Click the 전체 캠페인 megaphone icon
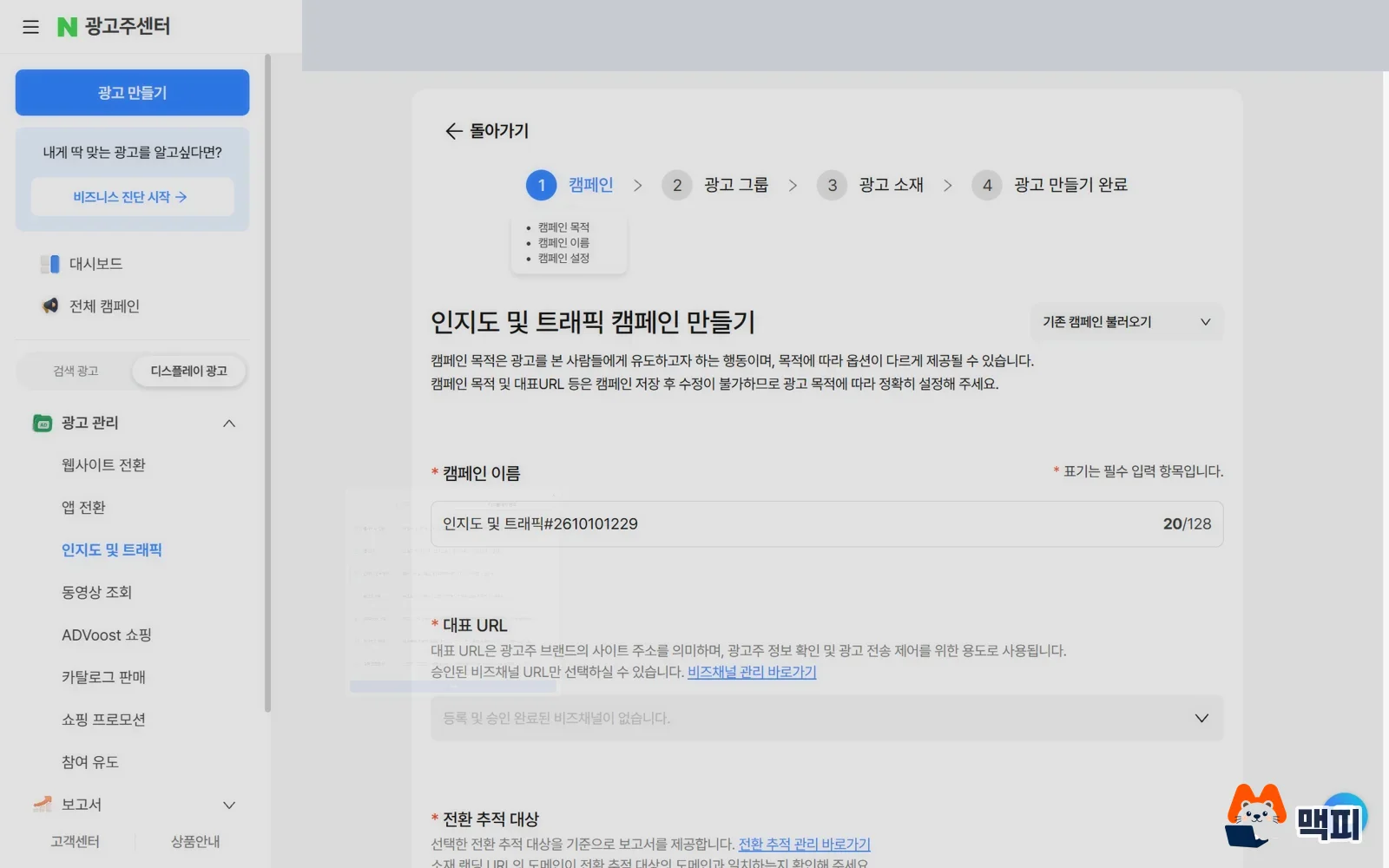The height and width of the screenshot is (868, 1389). [x=50, y=306]
